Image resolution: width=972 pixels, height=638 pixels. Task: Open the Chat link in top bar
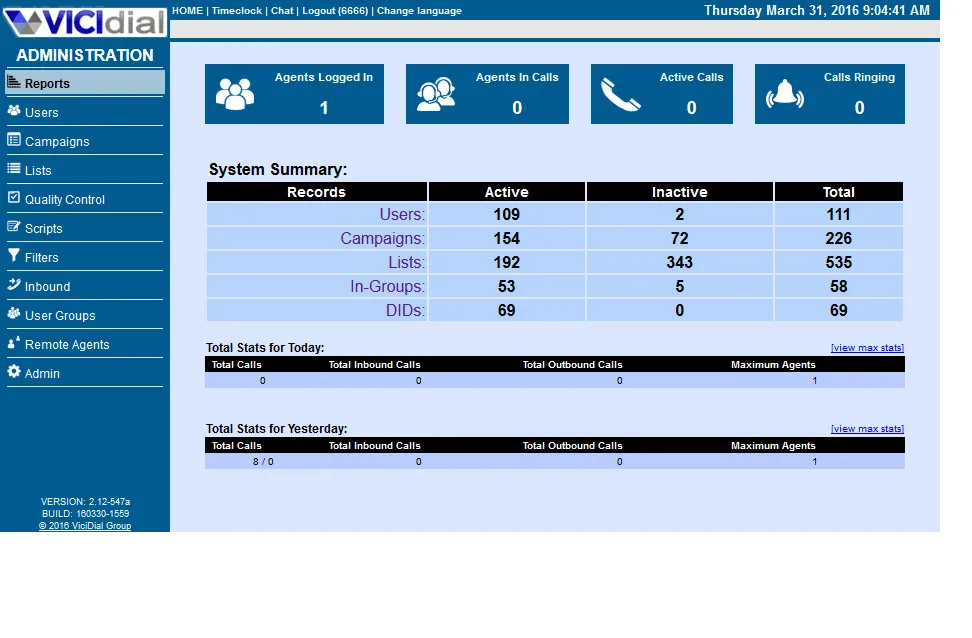pyautogui.click(x=282, y=11)
